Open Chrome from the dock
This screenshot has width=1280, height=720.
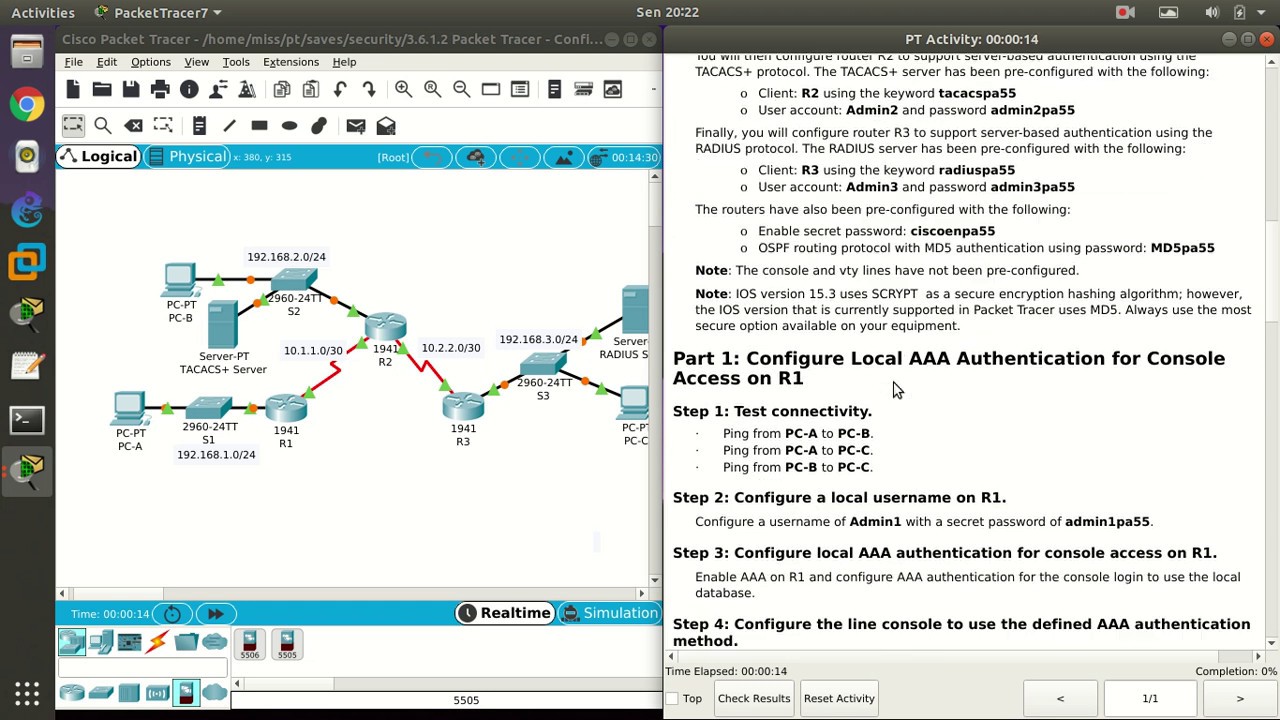(x=27, y=104)
